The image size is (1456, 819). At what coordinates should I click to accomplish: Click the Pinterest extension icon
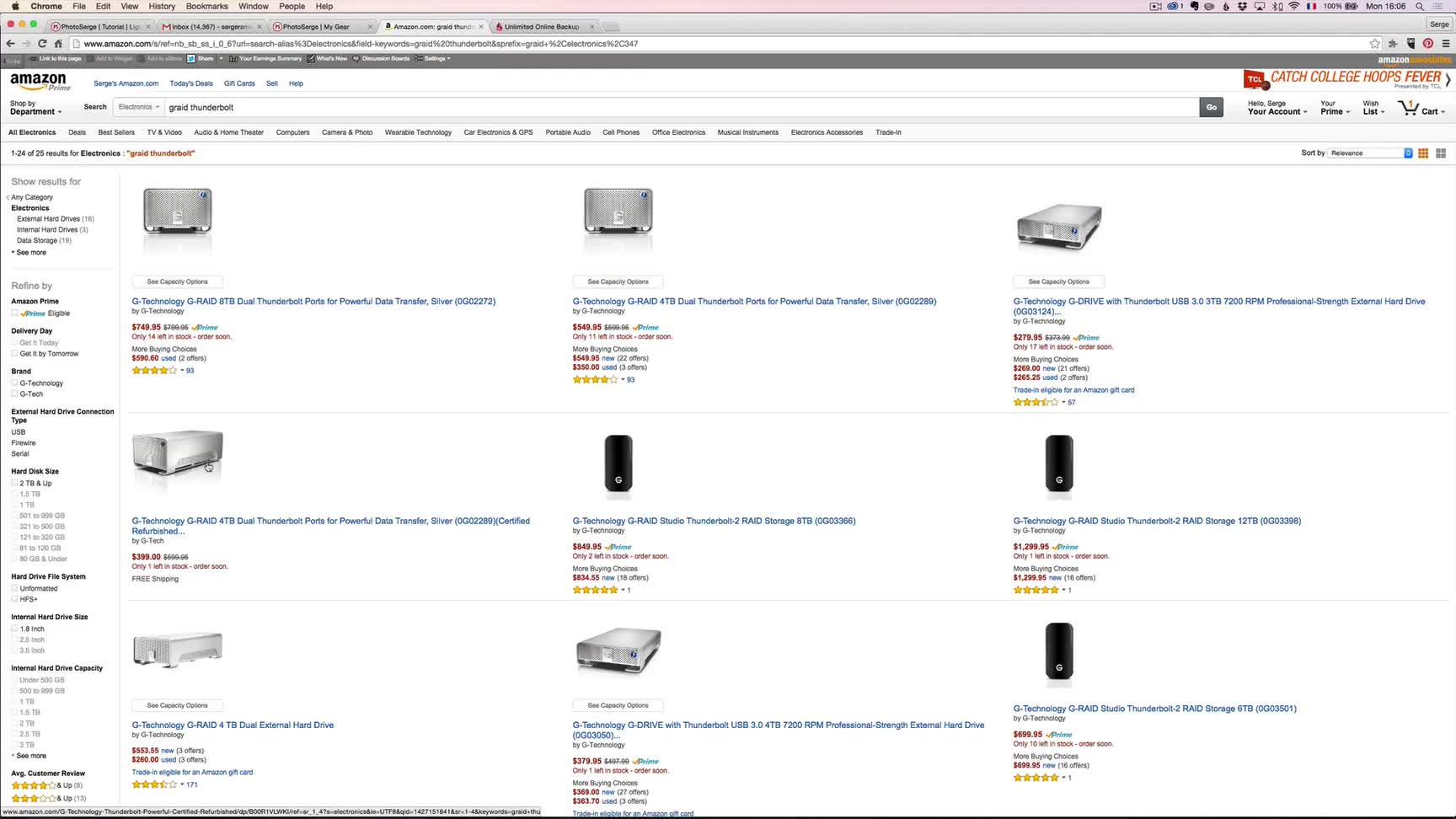coord(1428,44)
